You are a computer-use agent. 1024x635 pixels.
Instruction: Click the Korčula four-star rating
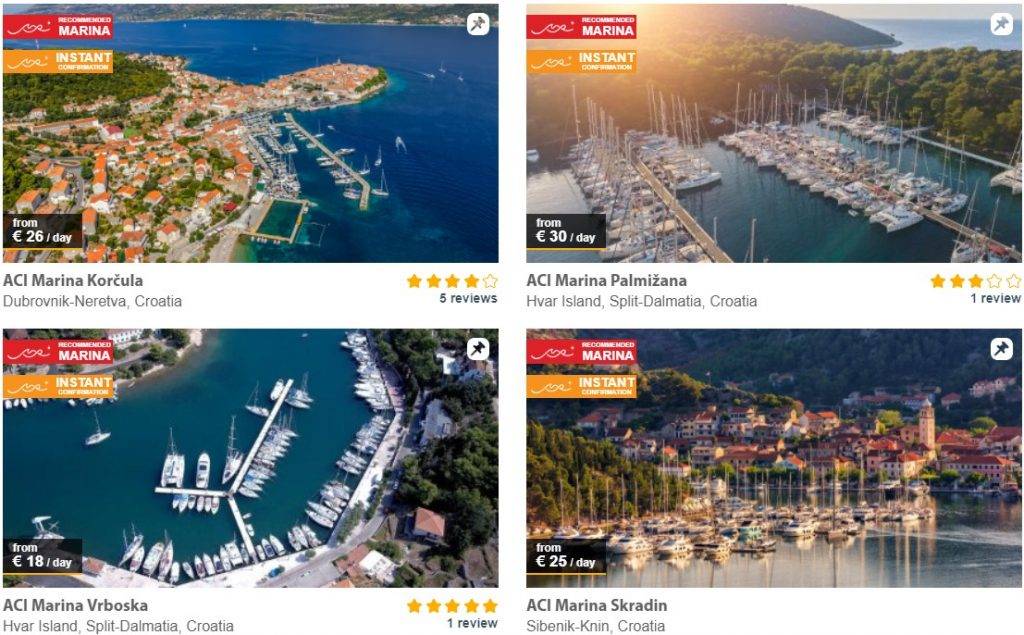click(x=452, y=281)
